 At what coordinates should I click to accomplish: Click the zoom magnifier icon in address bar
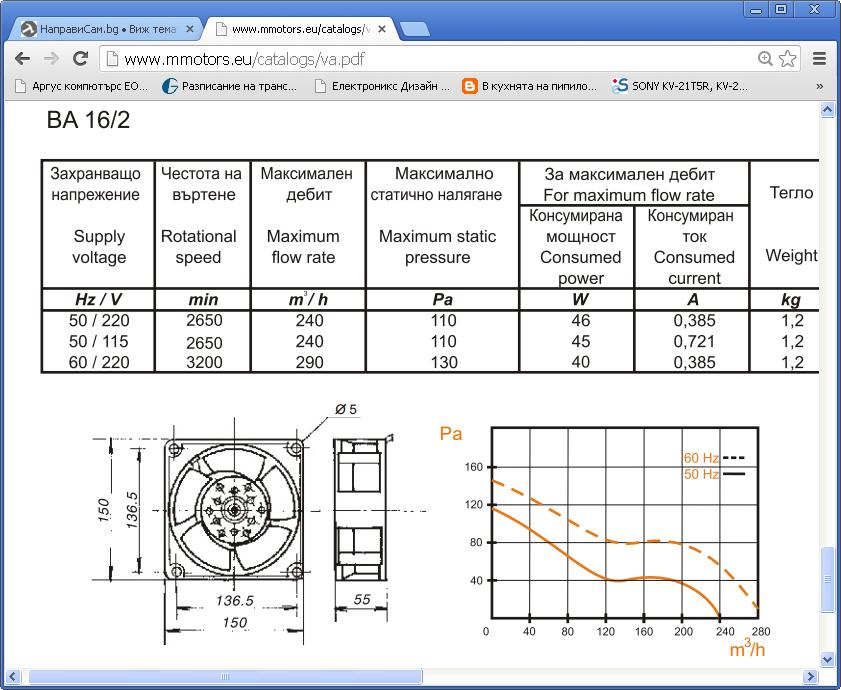click(x=765, y=59)
